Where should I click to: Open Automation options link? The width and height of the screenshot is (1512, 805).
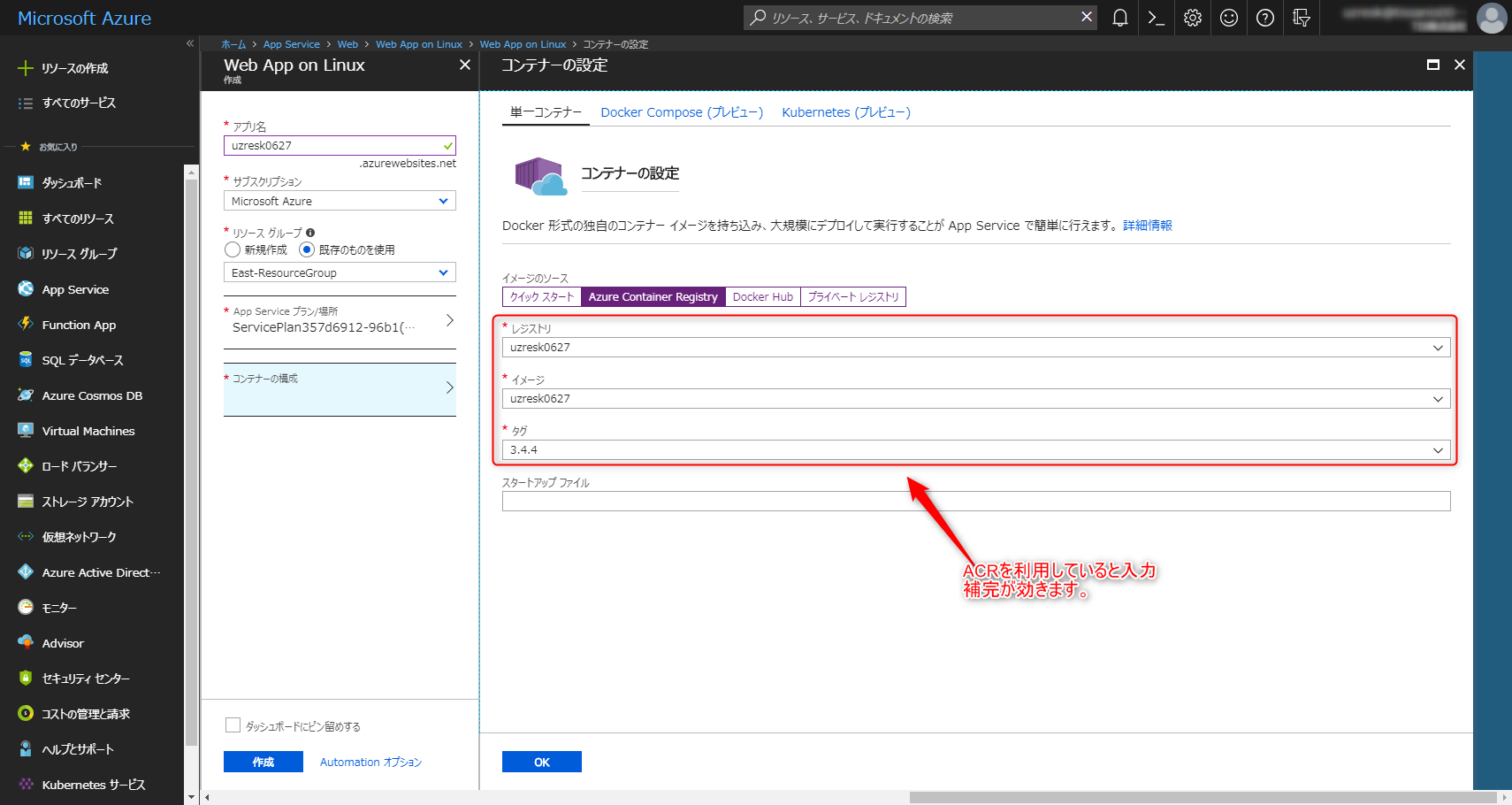tap(370, 762)
